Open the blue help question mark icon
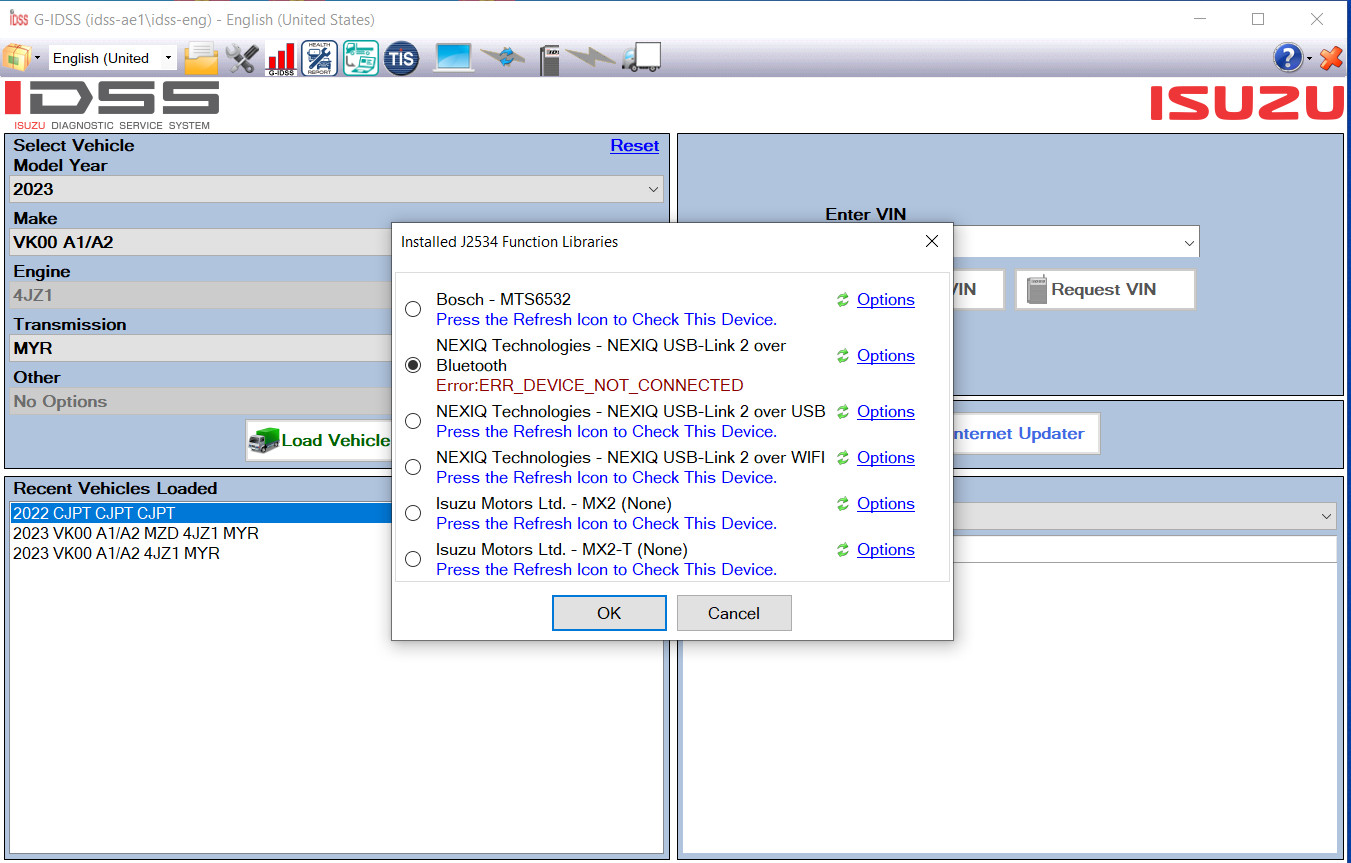The height and width of the screenshot is (863, 1351). point(1288,58)
